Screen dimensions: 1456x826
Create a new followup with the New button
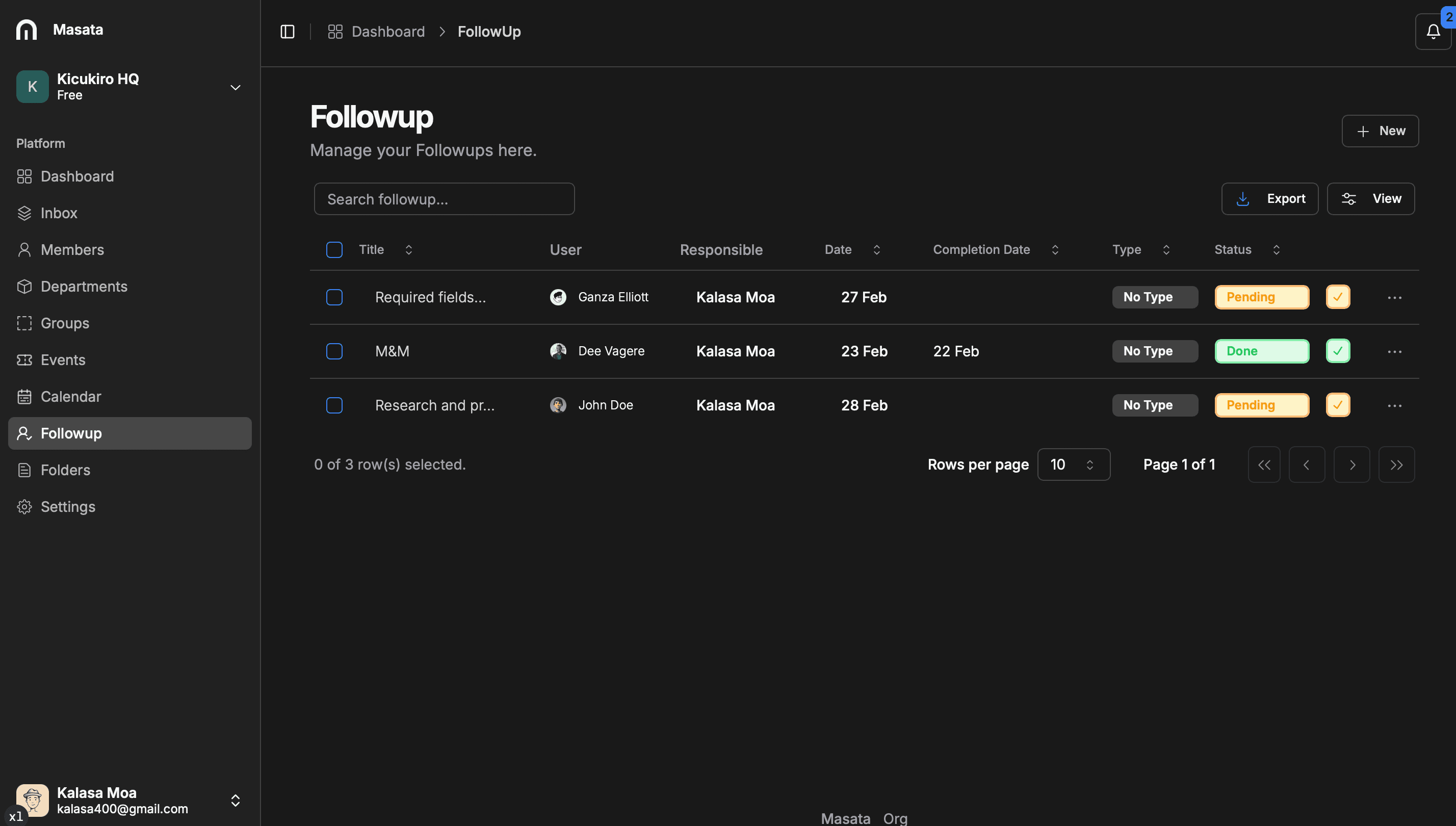point(1380,131)
